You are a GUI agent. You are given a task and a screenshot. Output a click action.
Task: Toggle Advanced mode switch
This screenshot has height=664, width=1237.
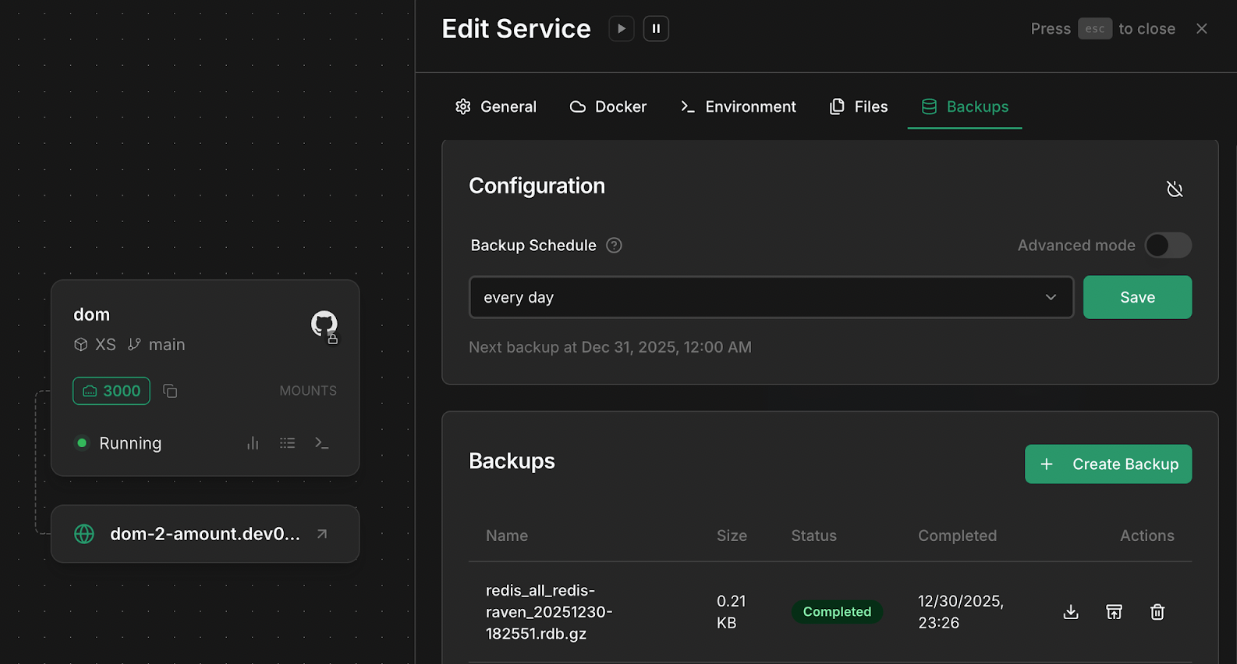click(1168, 245)
